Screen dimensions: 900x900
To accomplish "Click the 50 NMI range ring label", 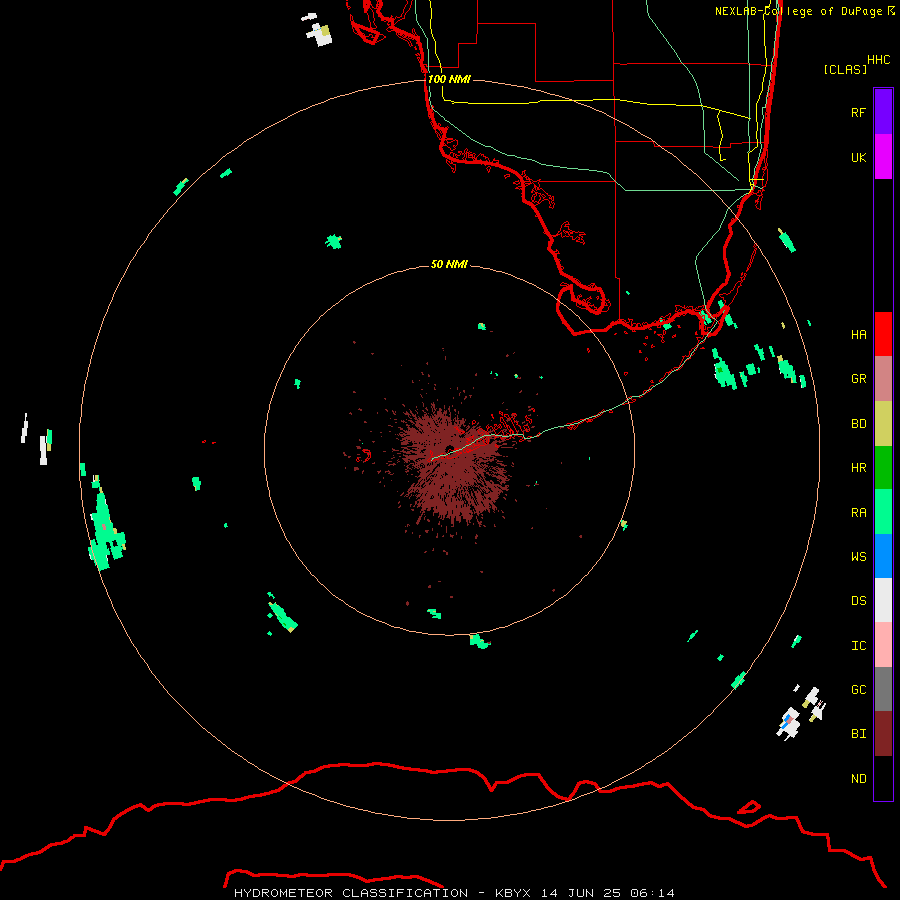I will click(x=449, y=264).
